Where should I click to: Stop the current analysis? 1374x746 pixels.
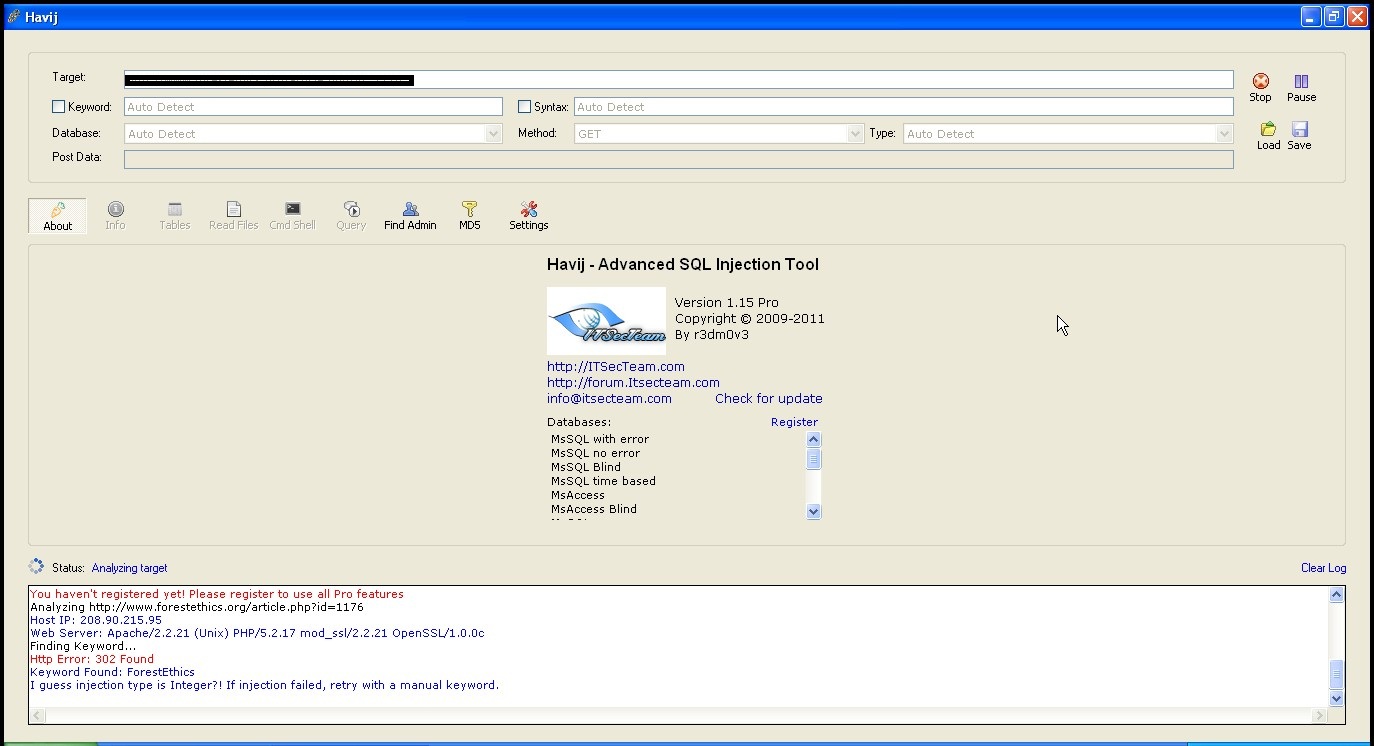[x=1260, y=87]
